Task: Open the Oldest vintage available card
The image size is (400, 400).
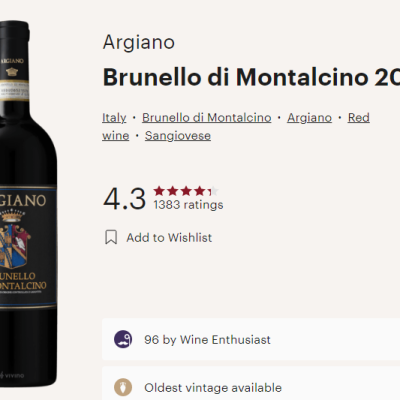Action: [x=251, y=385]
